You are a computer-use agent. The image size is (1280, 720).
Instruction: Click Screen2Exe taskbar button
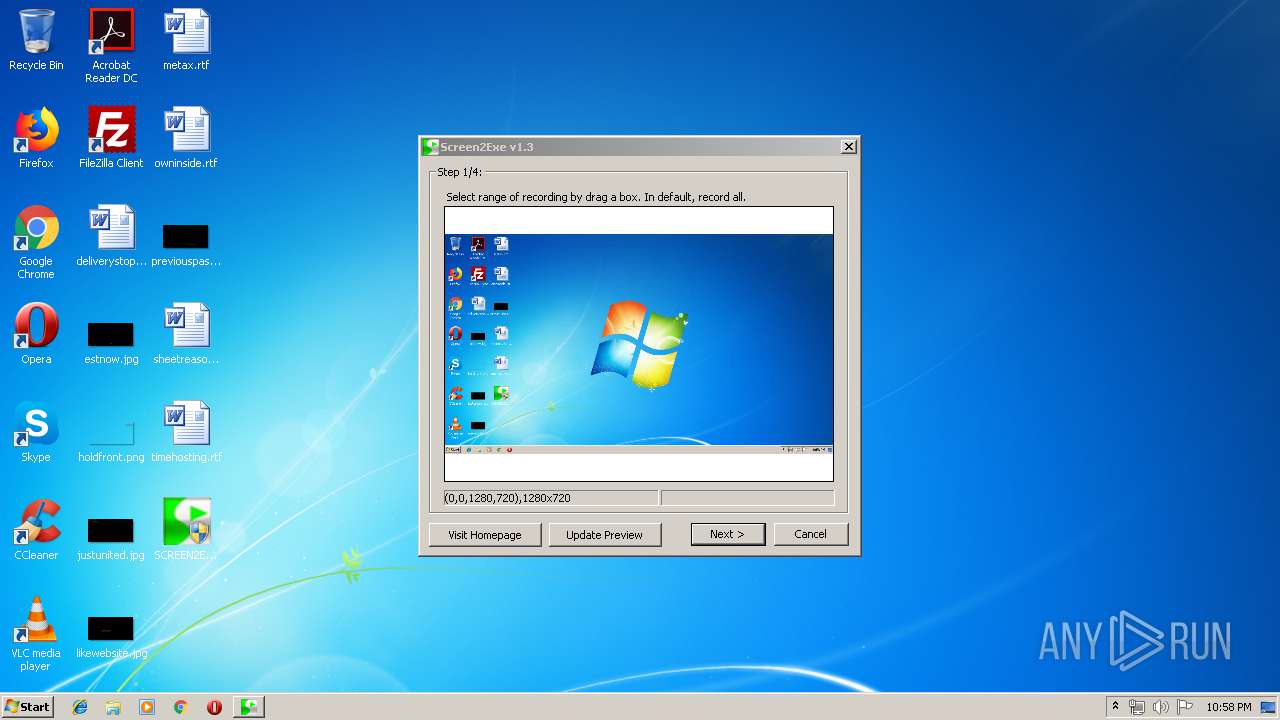(x=249, y=707)
